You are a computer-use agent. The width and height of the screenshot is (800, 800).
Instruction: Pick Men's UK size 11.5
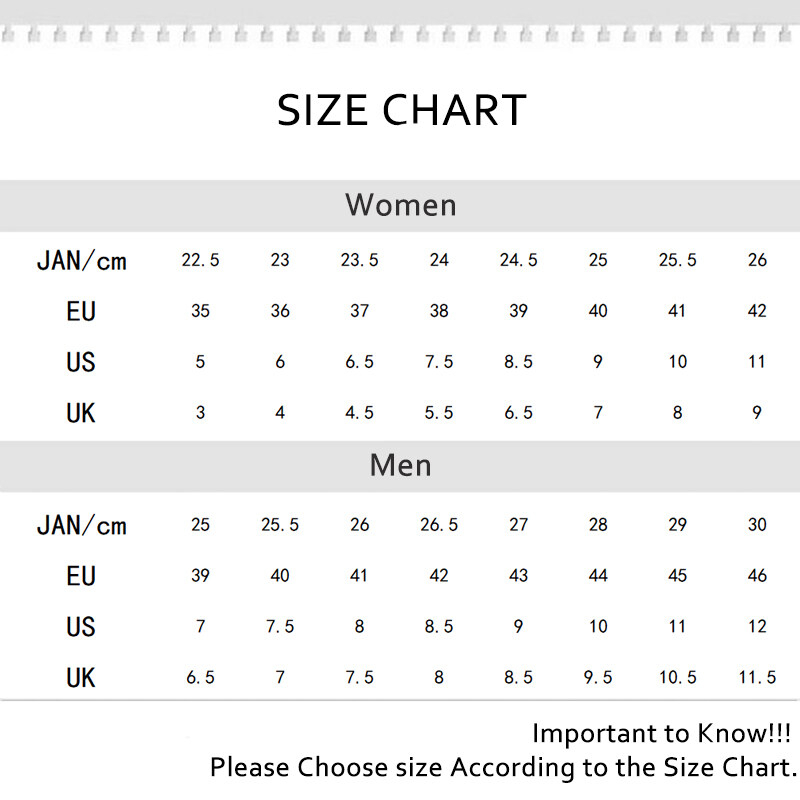click(x=757, y=678)
